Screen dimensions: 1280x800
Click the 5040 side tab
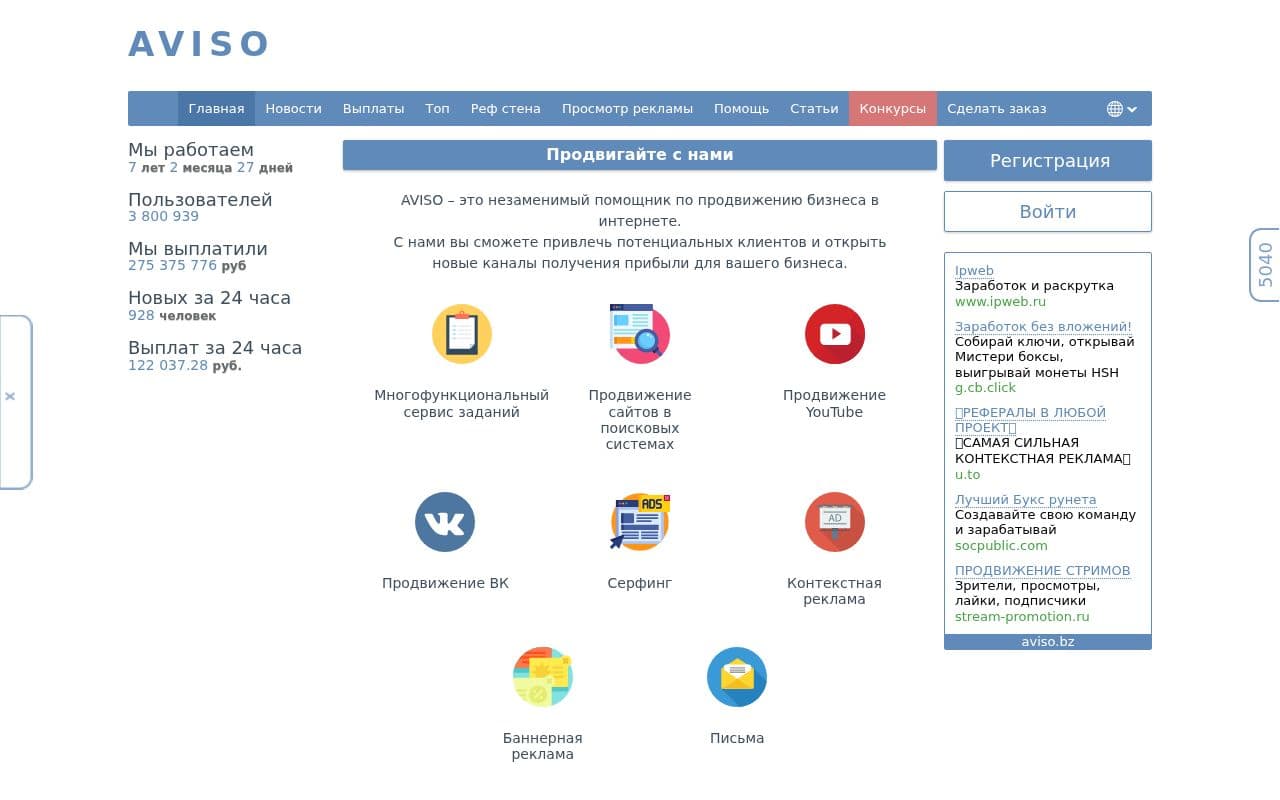tap(1265, 265)
